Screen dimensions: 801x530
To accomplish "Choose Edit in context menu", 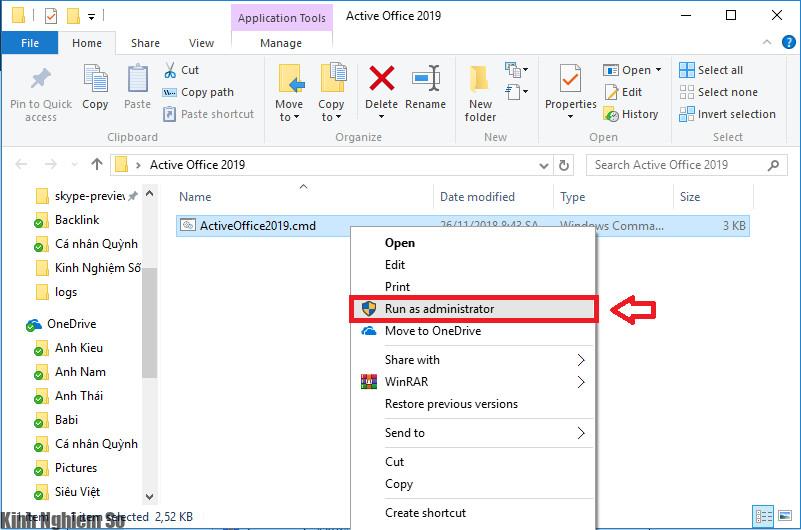I will pyautogui.click(x=472, y=265).
